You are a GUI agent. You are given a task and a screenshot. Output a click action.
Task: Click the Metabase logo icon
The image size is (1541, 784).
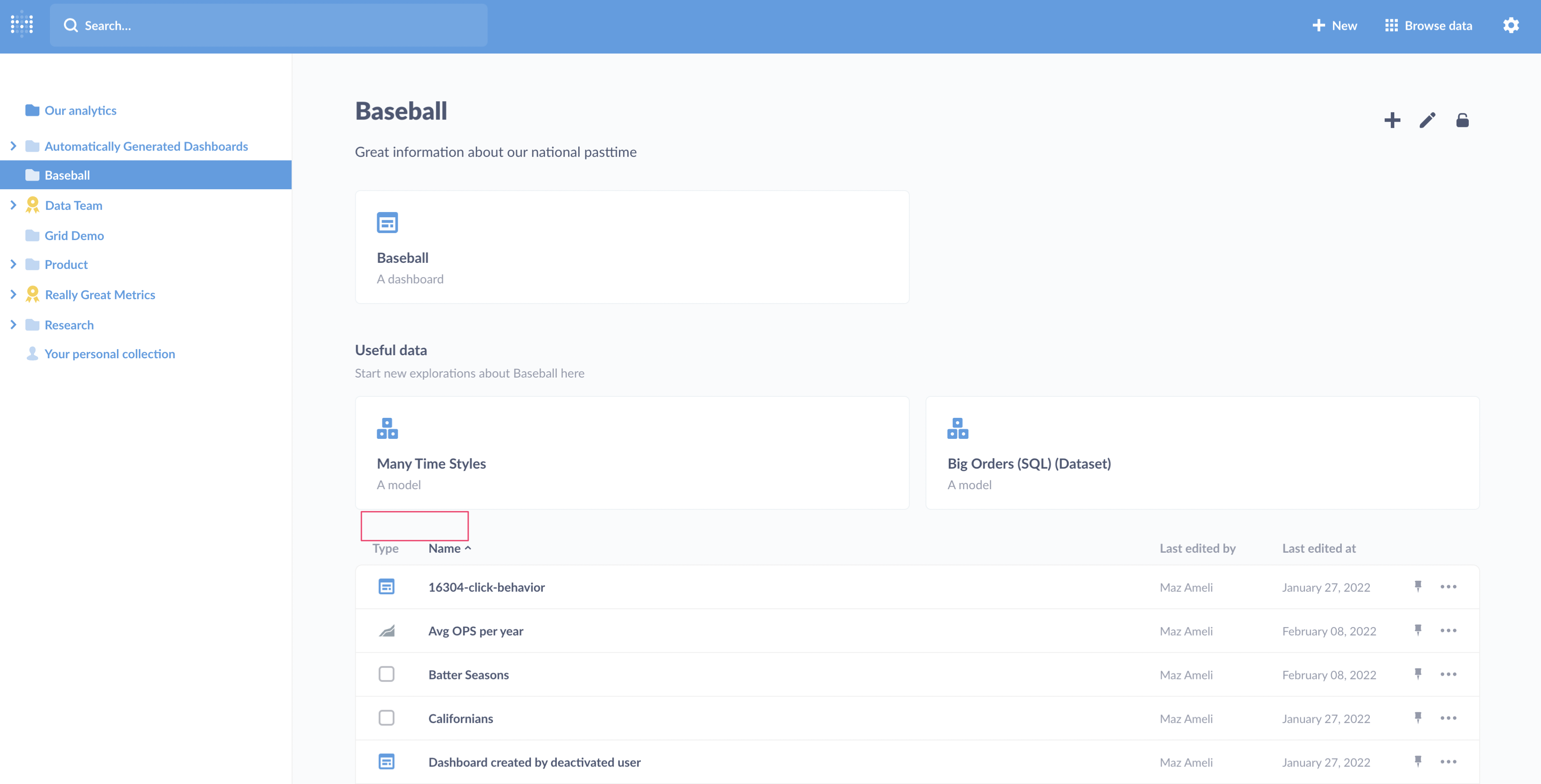pyautogui.click(x=21, y=25)
